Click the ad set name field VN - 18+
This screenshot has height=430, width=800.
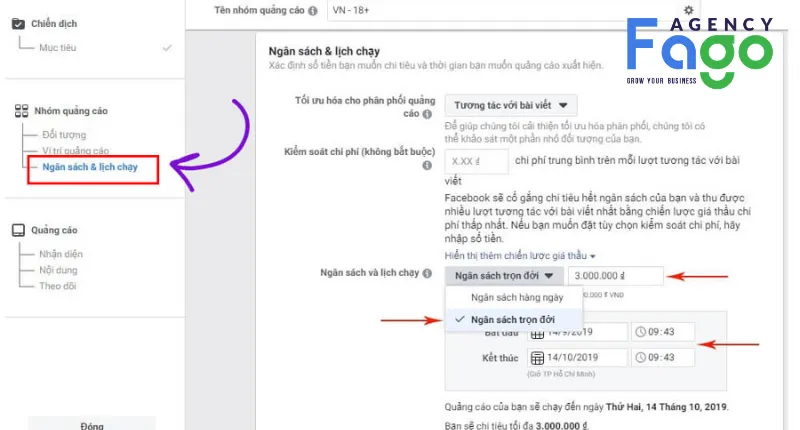click(x=513, y=10)
